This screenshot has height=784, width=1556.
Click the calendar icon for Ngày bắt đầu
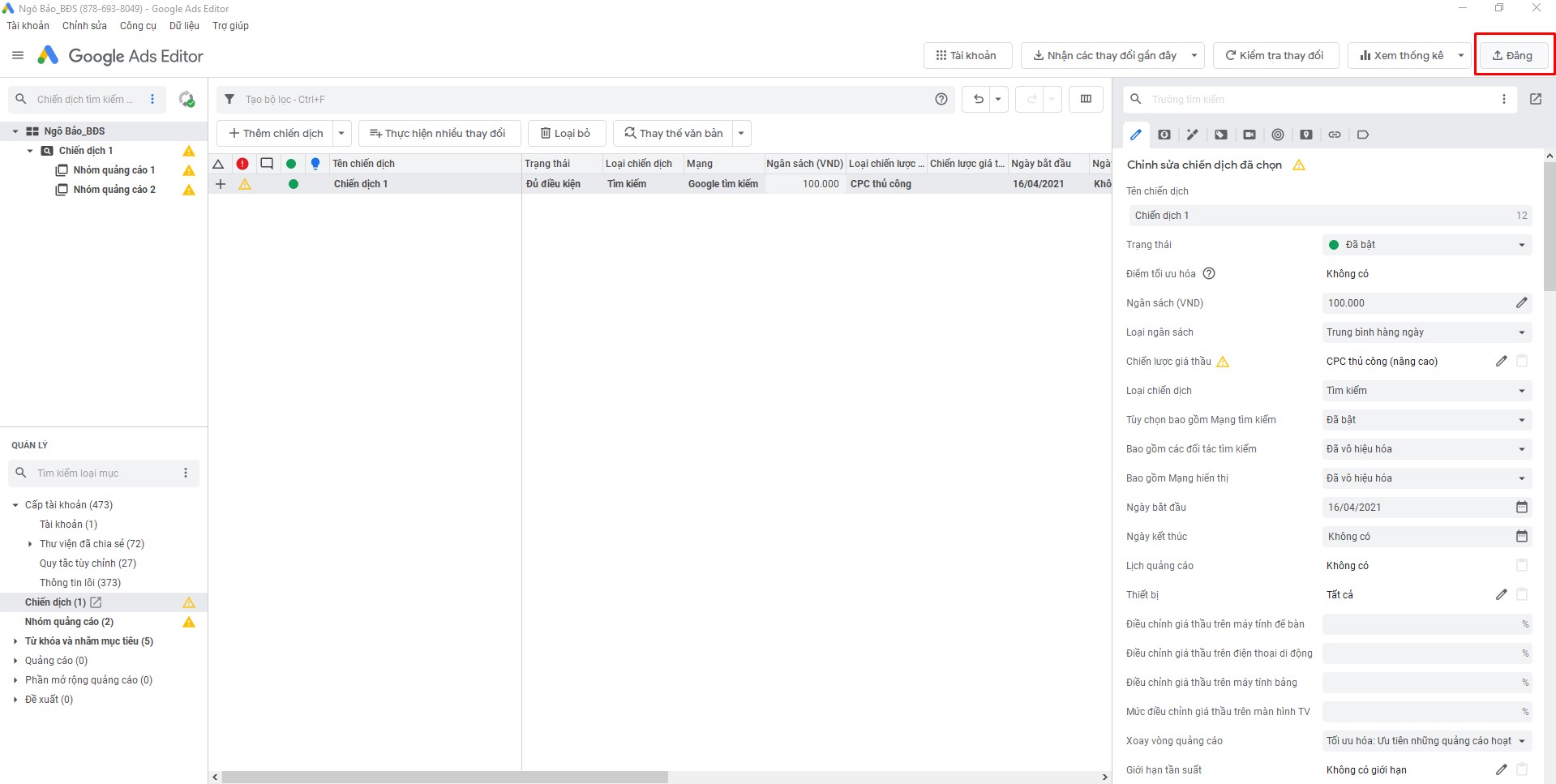point(1521,507)
